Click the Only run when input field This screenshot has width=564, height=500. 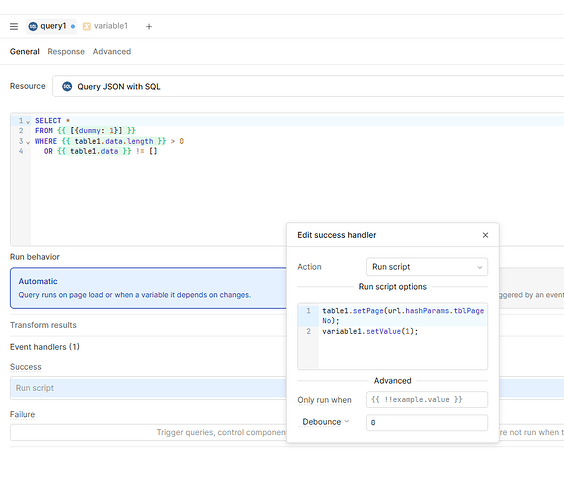pyautogui.click(x=427, y=400)
